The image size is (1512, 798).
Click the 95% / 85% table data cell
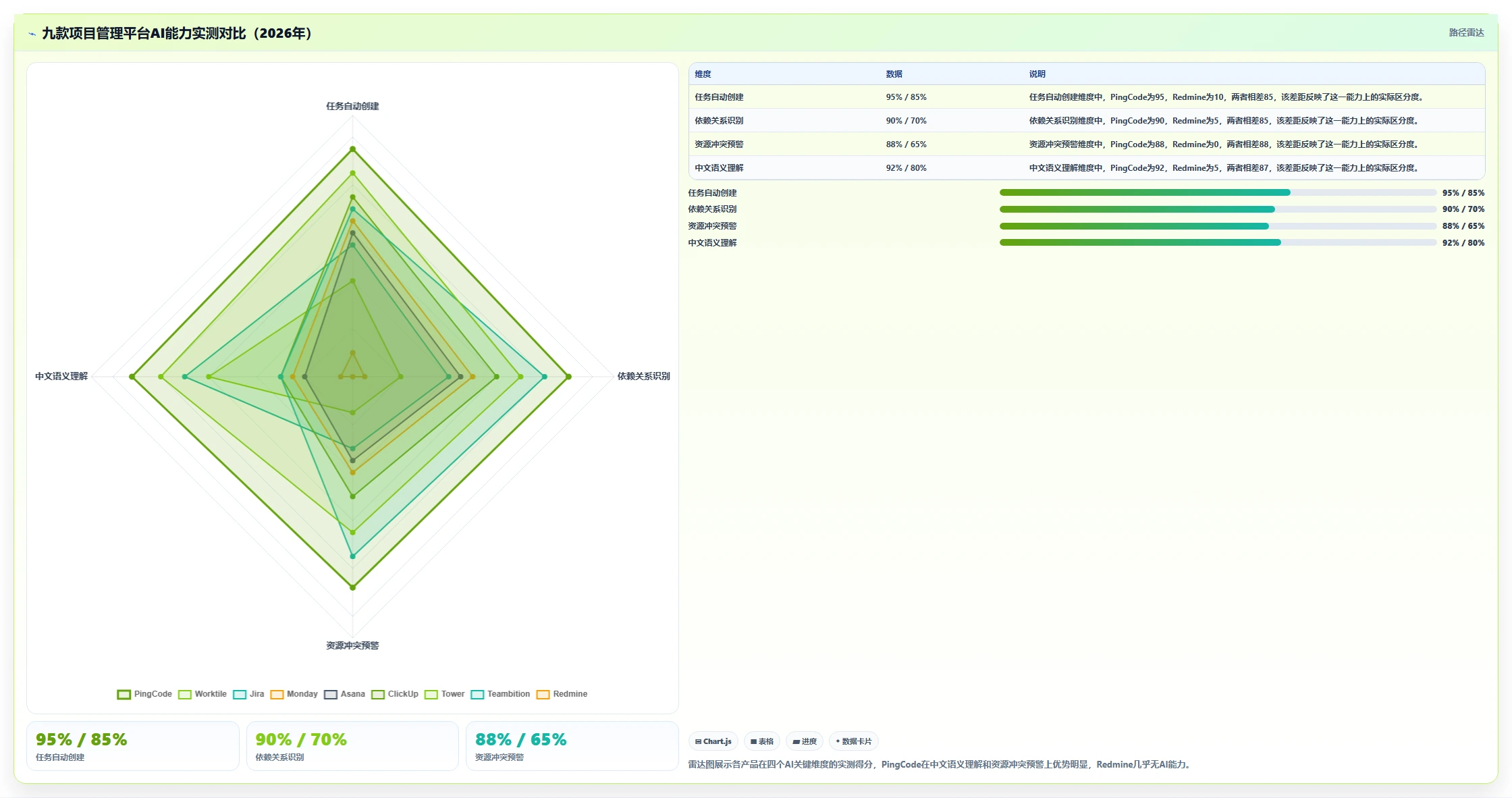pyautogui.click(x=906, y=97)
